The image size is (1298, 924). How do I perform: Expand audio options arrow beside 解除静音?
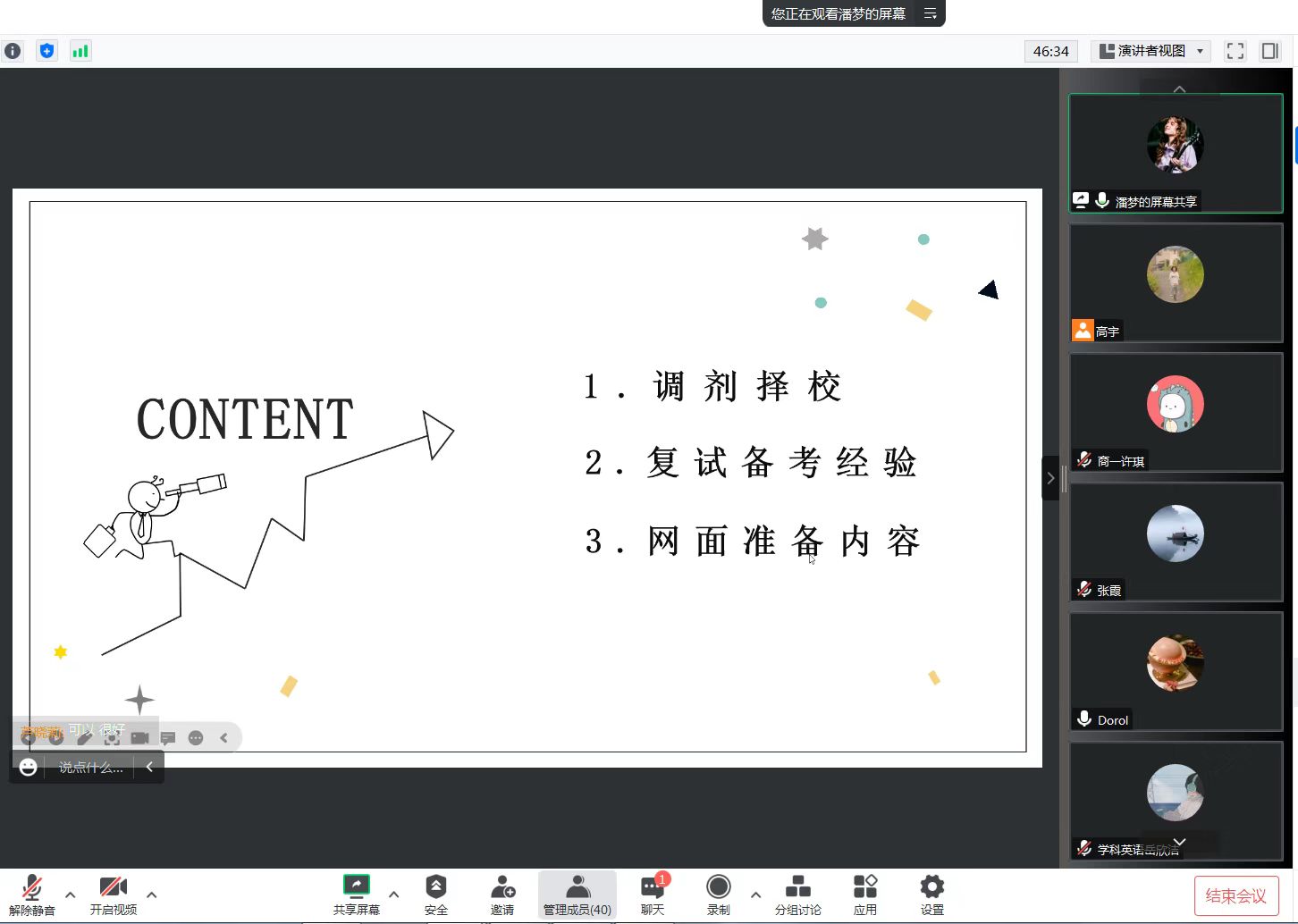pos(71,894)
